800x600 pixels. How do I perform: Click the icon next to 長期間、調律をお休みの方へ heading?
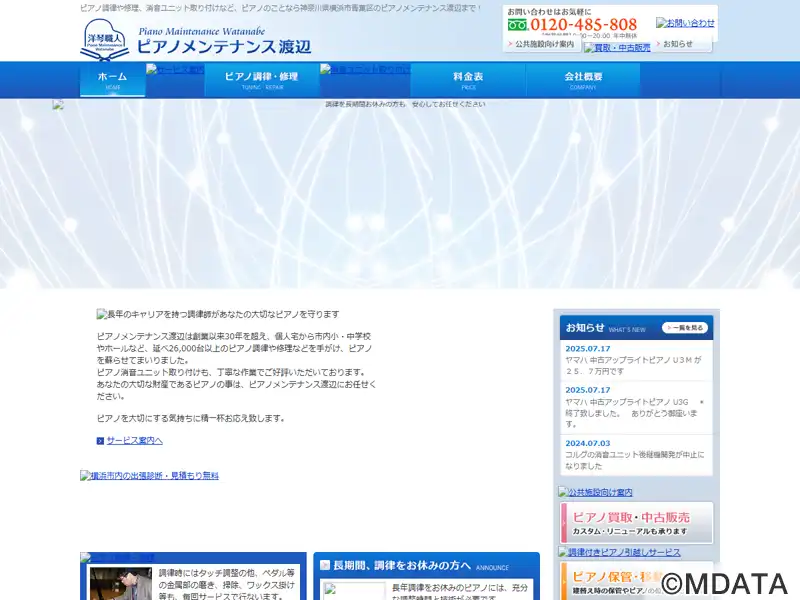pos(325,565)
